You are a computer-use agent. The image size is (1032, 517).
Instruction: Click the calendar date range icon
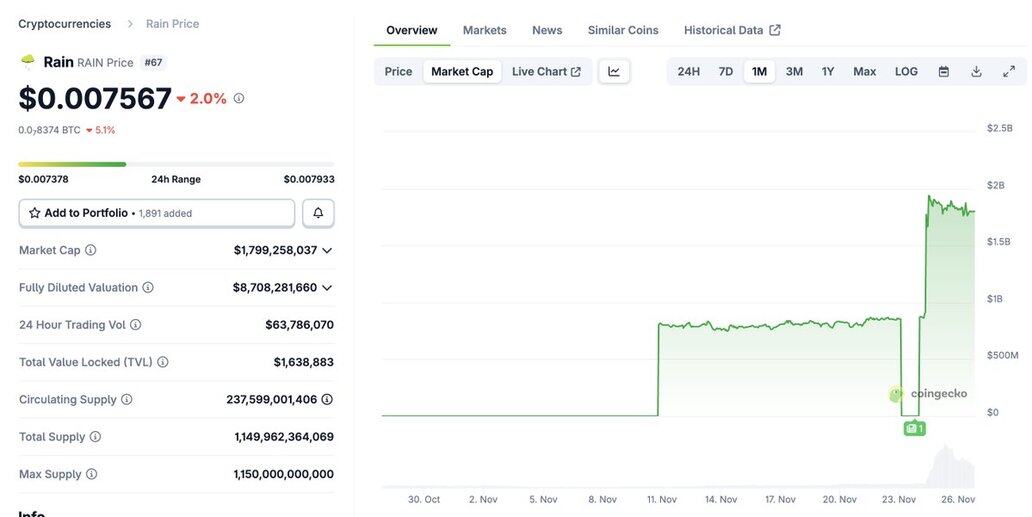tap(943, 72)
